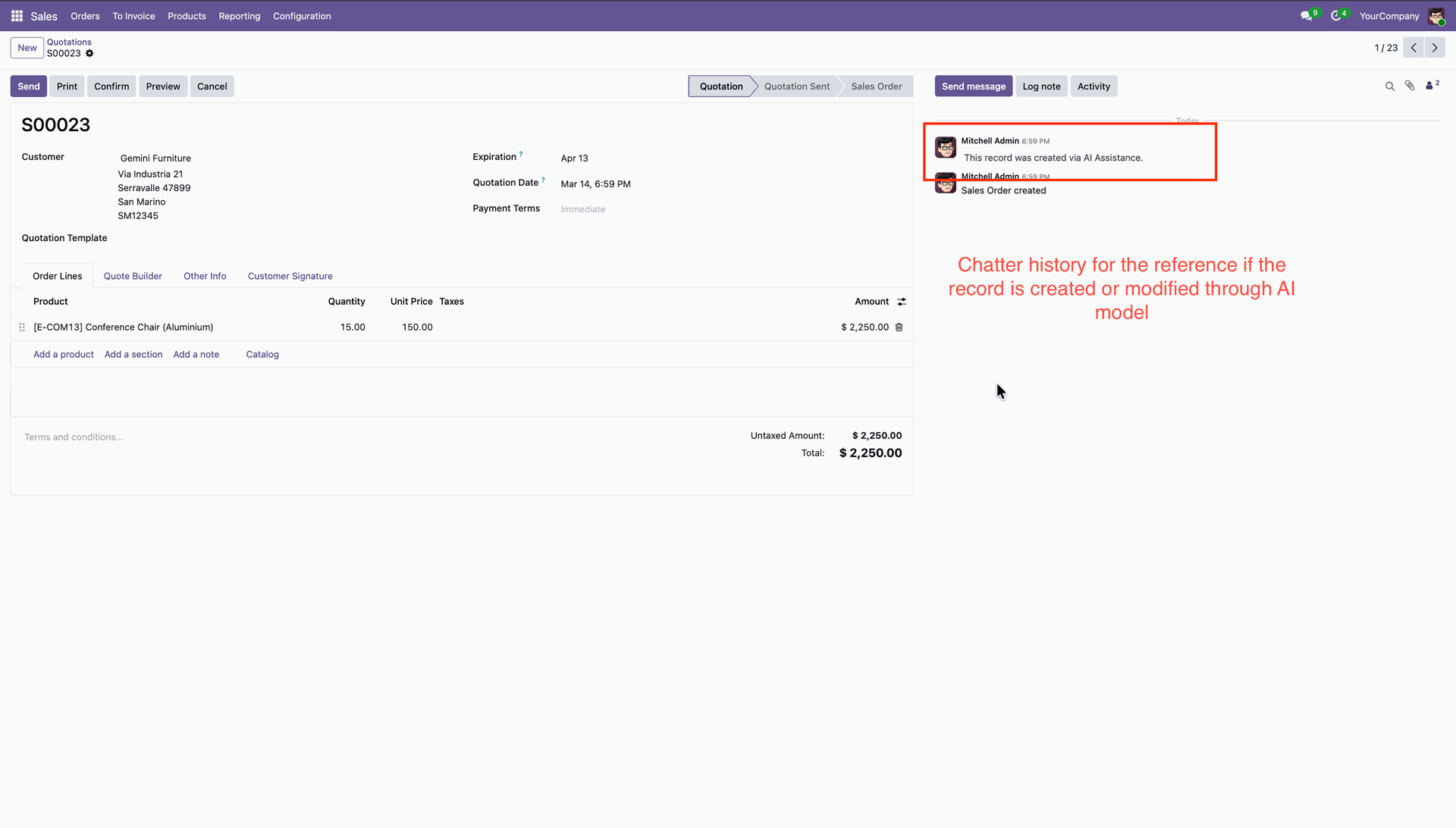The height and width of the screenshot is (828, 1456).
Task: Click the Terms and conditions field
Action: click(74, 438)
